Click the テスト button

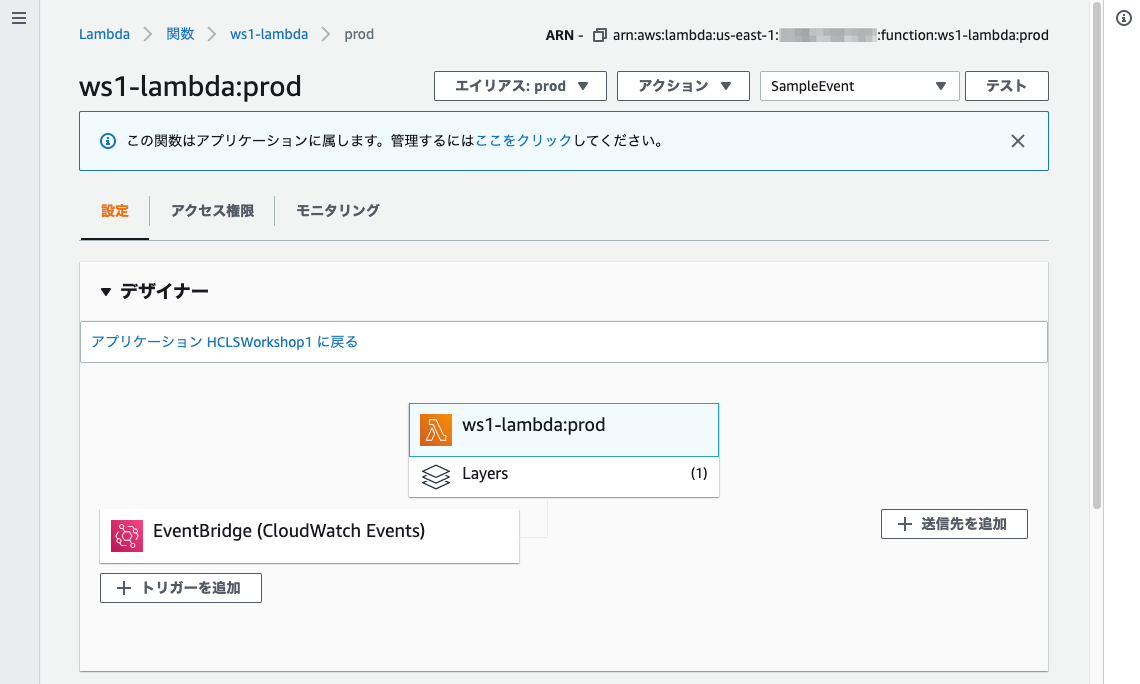1006,86
